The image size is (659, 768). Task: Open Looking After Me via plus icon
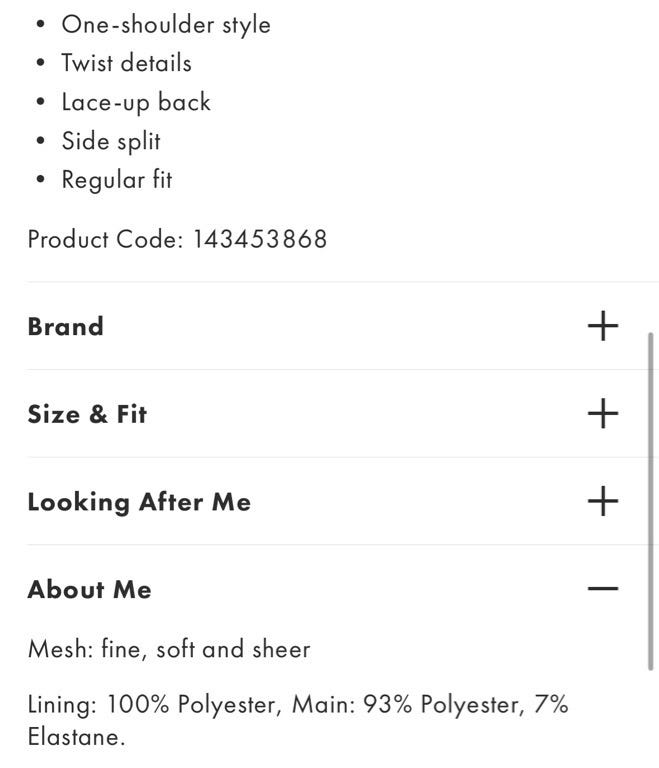coord(602,501)
